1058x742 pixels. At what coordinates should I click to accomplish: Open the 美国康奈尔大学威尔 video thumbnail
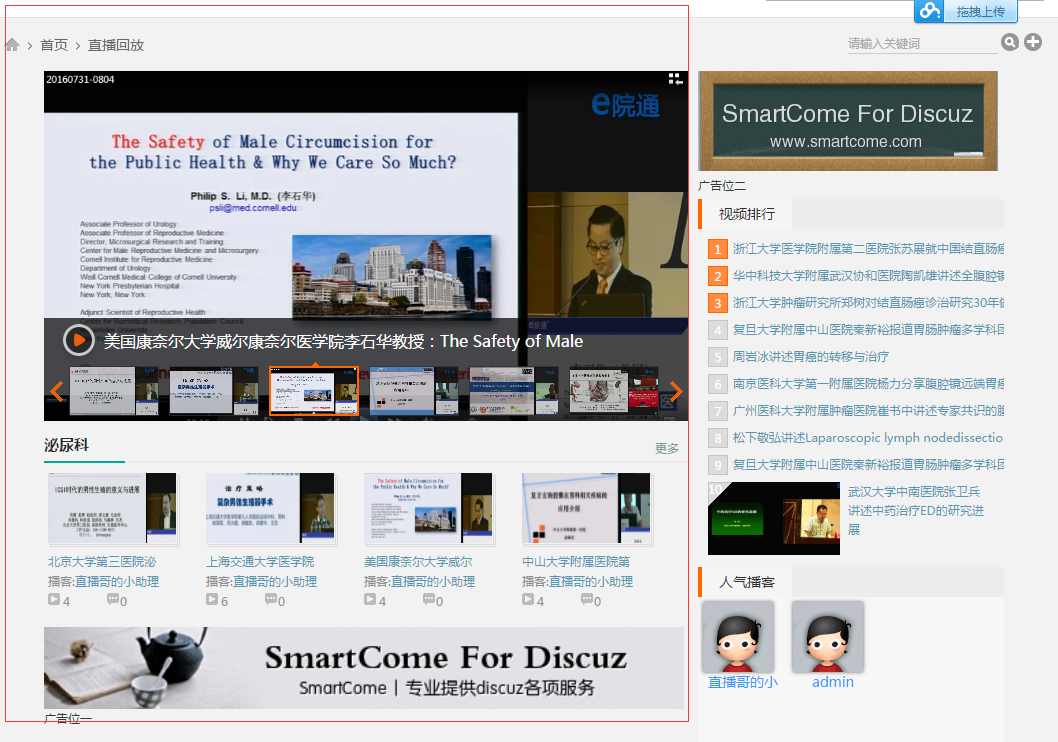click(x=428, y=508)
